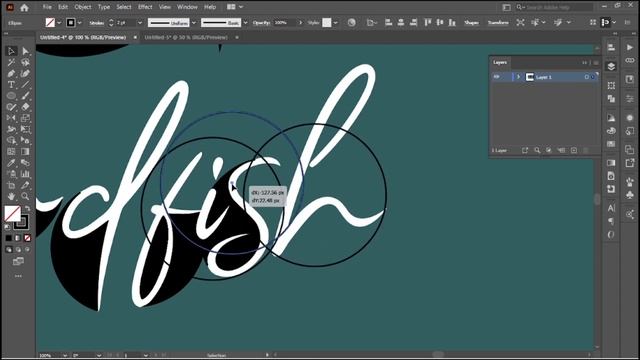
Task: Select Draw Normal mode
Action: tap(9, 249)
